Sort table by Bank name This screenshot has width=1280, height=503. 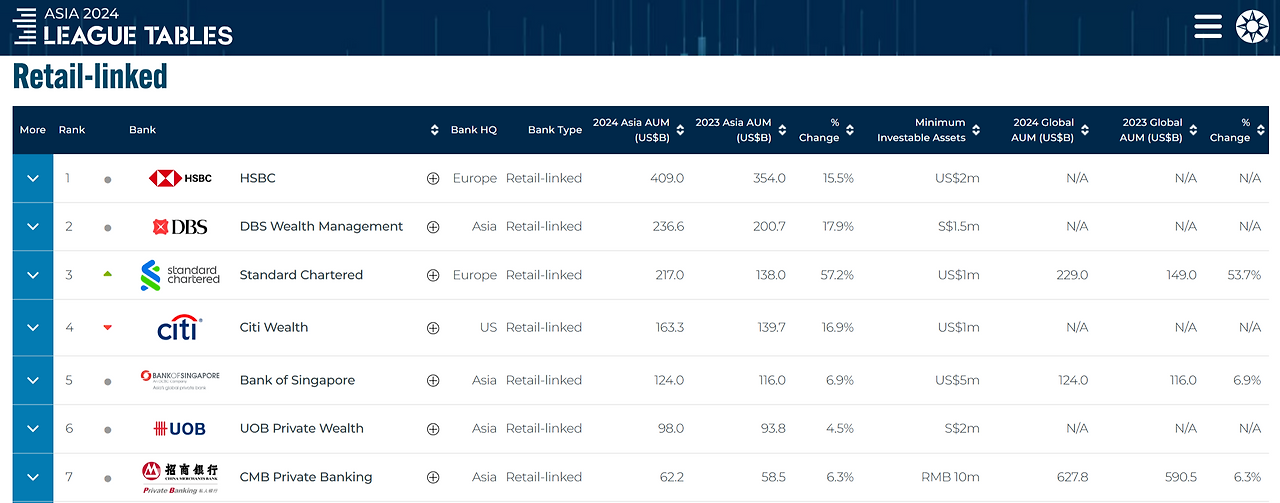click(434, 130)
